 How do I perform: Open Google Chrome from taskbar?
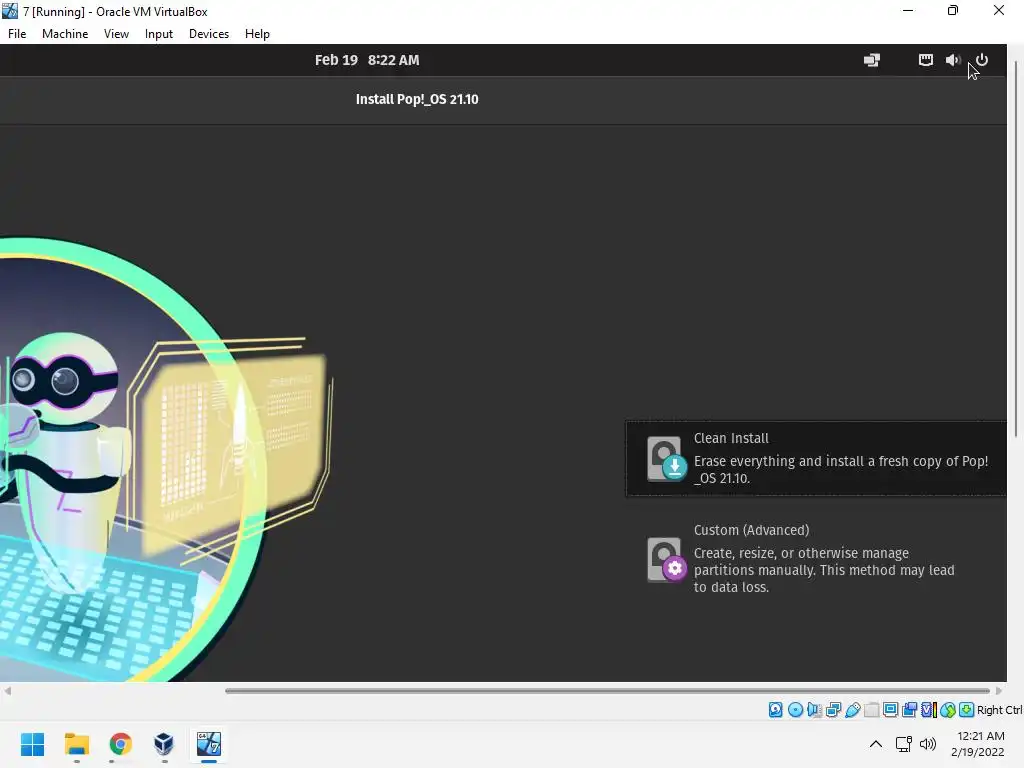coord(120,744)
